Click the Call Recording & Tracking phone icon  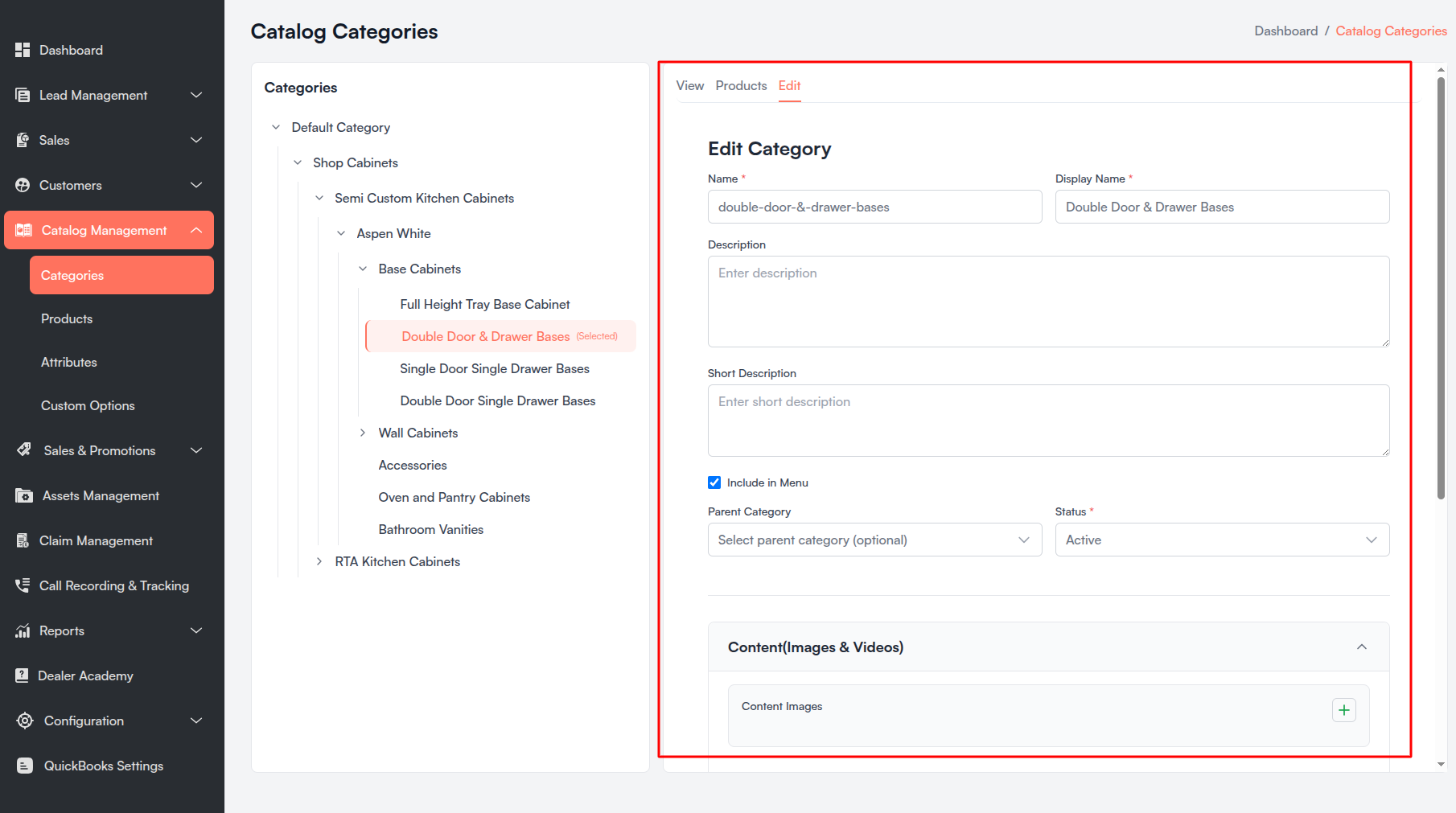pyautogui.click(x=23, y=585)
